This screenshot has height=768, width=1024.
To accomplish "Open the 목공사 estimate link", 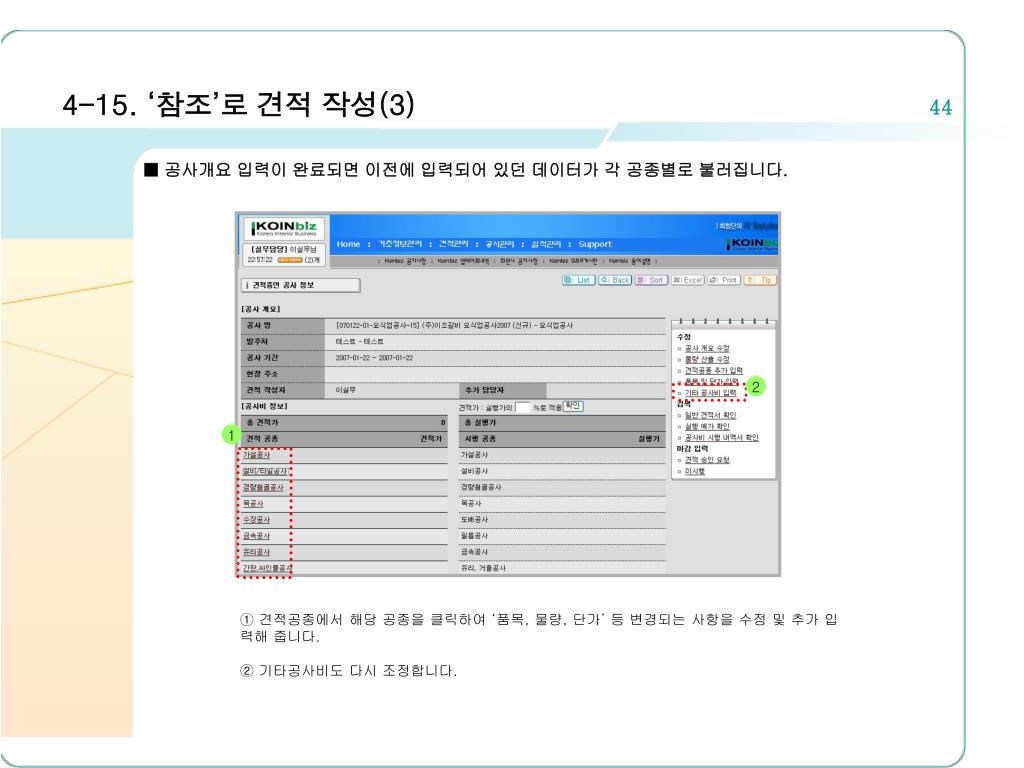I will click(x=253, y=504).
